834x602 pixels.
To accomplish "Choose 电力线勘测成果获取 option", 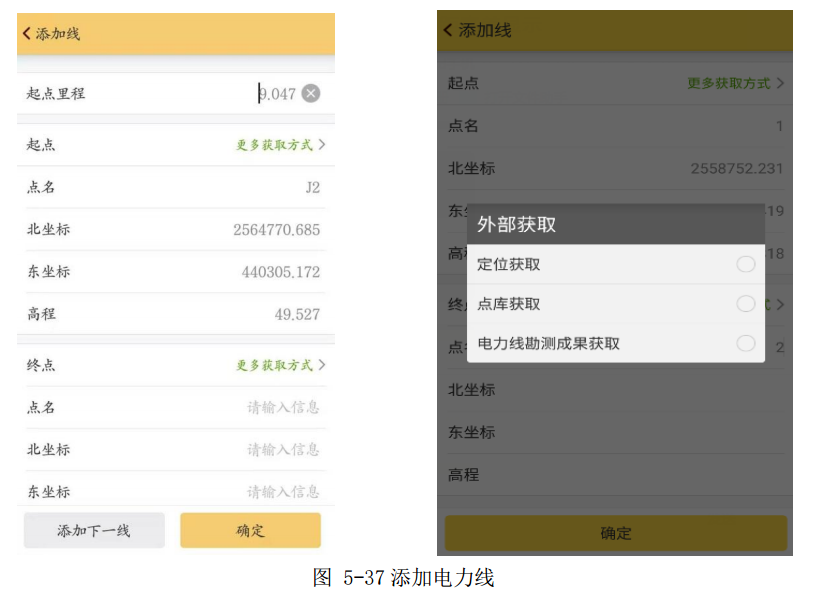I will pyautogui.click(x=745, y=344).
